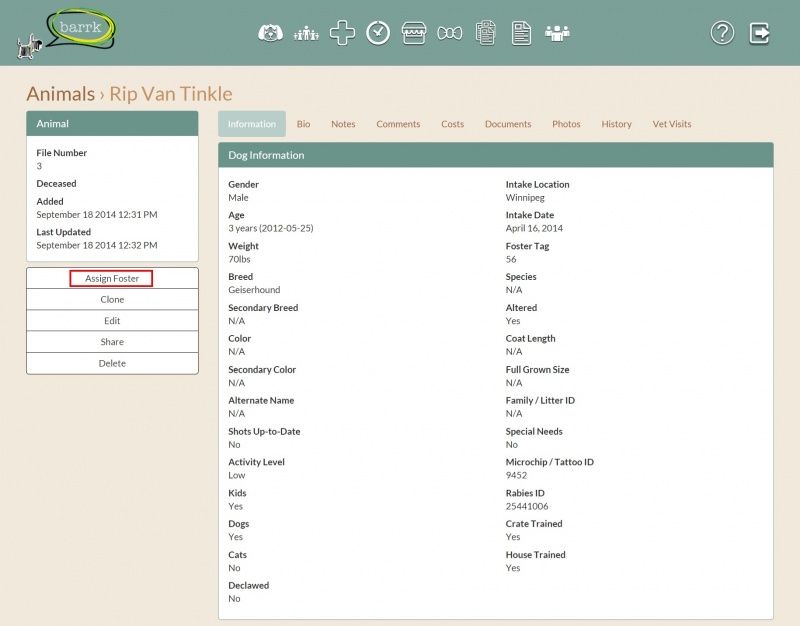Click the Declawed label
Image resolution: width=800 pixels, height=626 pixels.
point(248,585)
